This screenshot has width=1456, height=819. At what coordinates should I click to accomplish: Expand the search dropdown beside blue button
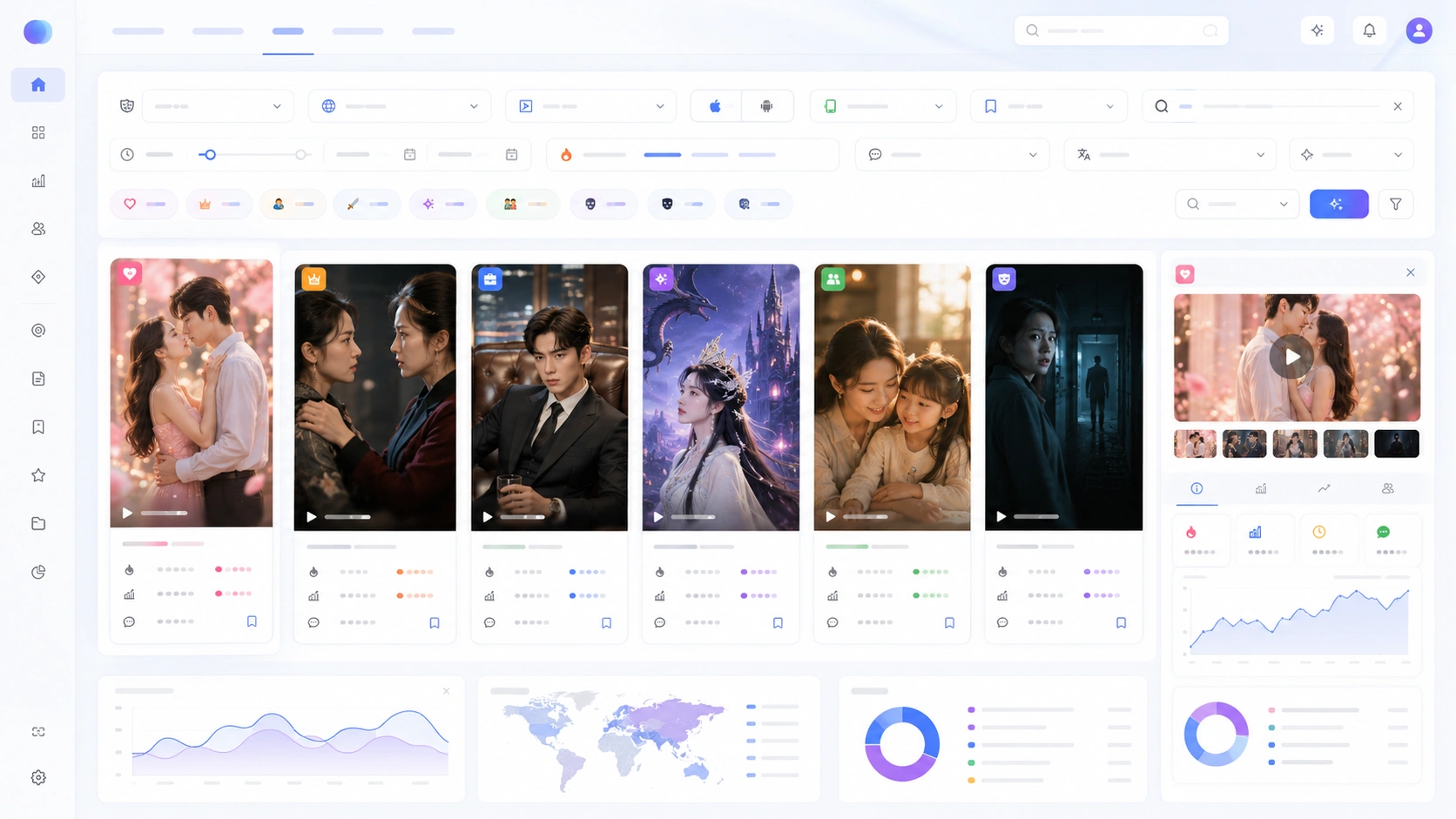[1237, 204]
